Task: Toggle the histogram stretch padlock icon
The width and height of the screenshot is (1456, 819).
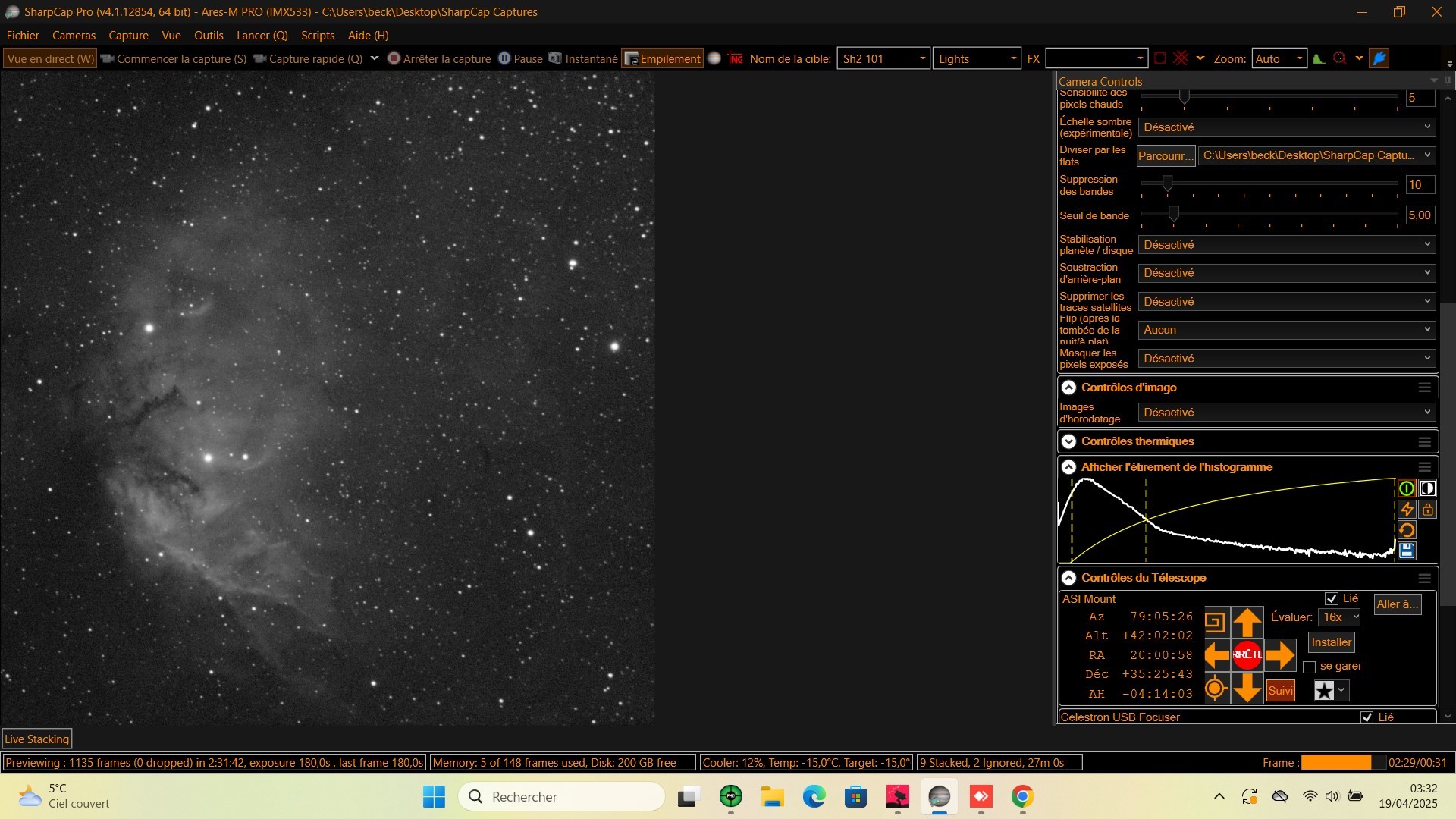Action: coord(1427,510)
